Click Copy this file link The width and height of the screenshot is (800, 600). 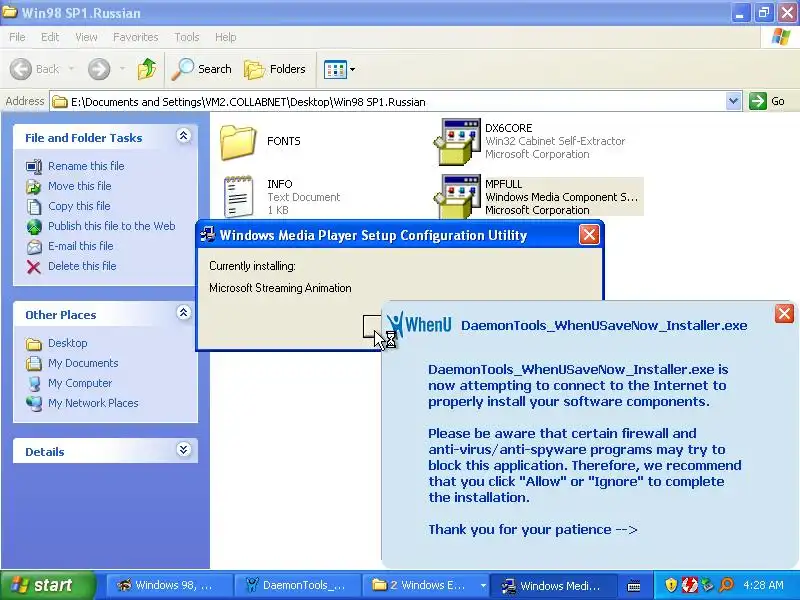(x=79, y=206)
